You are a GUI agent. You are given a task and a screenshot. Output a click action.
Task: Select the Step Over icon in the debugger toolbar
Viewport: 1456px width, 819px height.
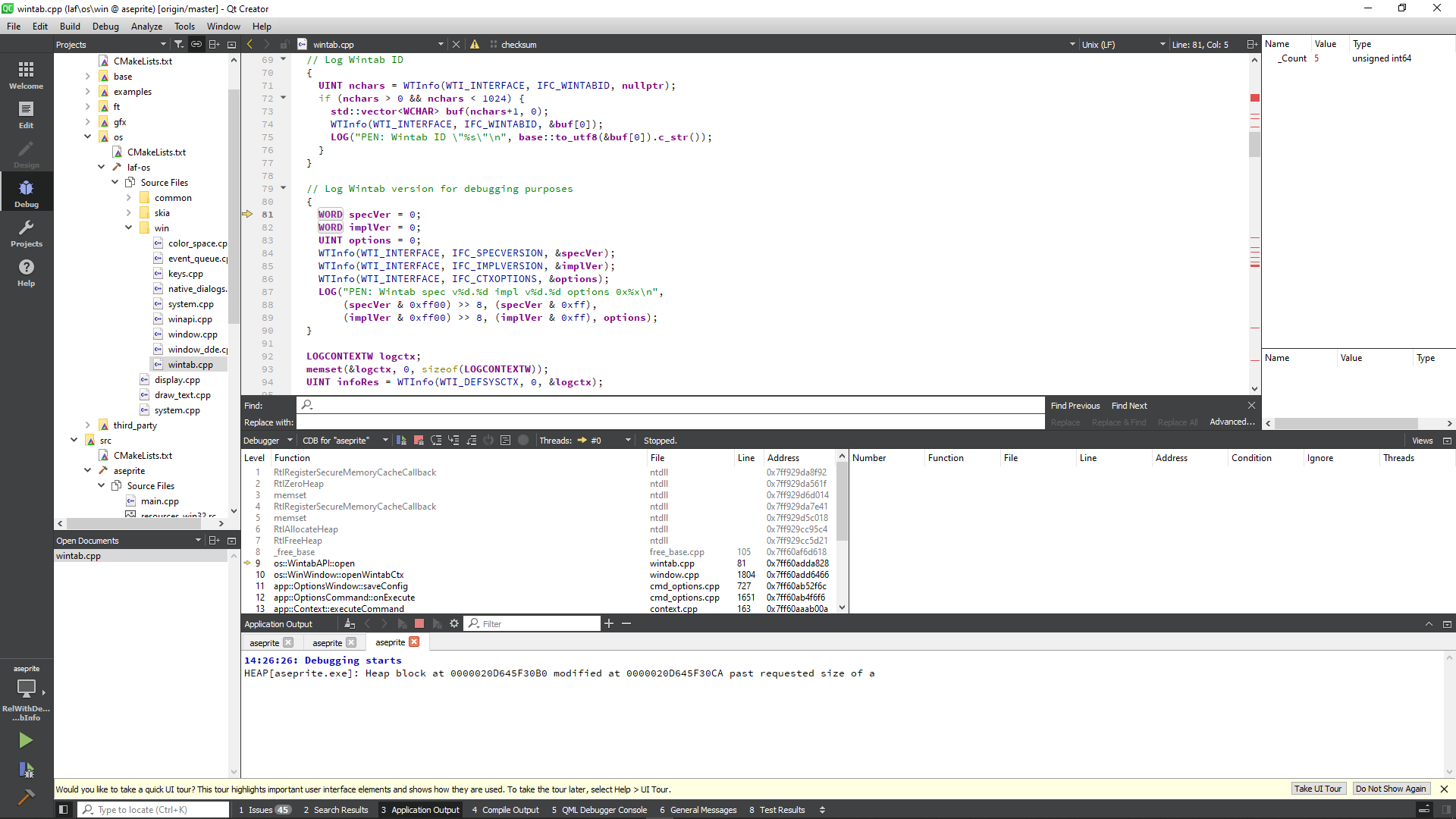437,440
